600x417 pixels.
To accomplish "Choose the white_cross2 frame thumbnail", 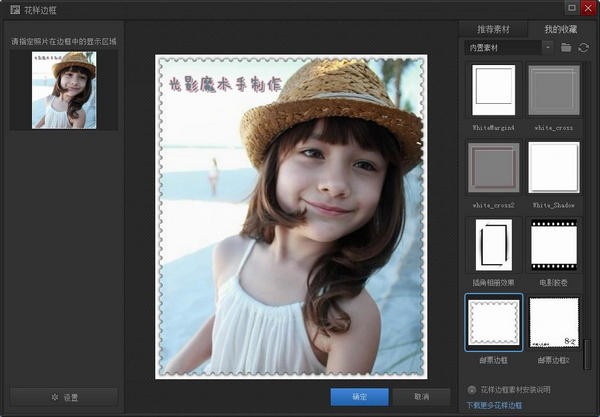I will point(493,167).
